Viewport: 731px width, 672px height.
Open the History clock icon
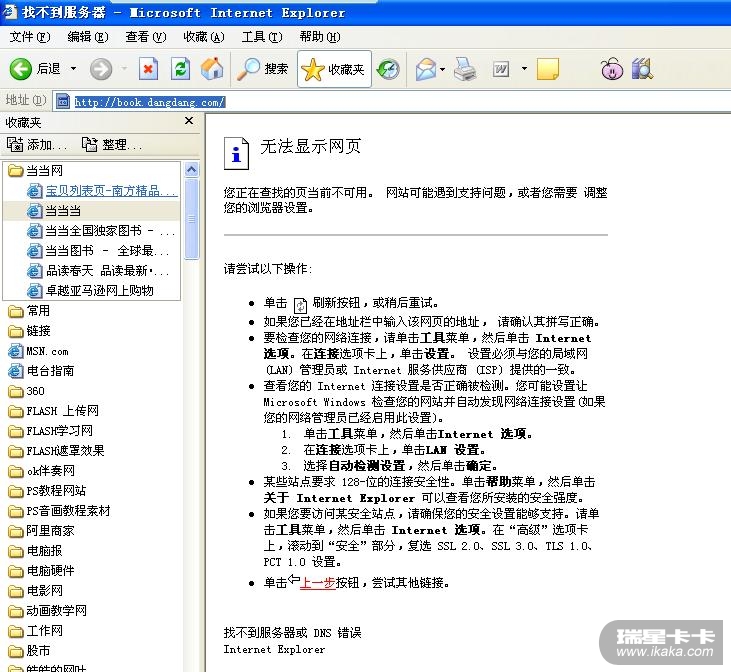click(x=388, y=69)
